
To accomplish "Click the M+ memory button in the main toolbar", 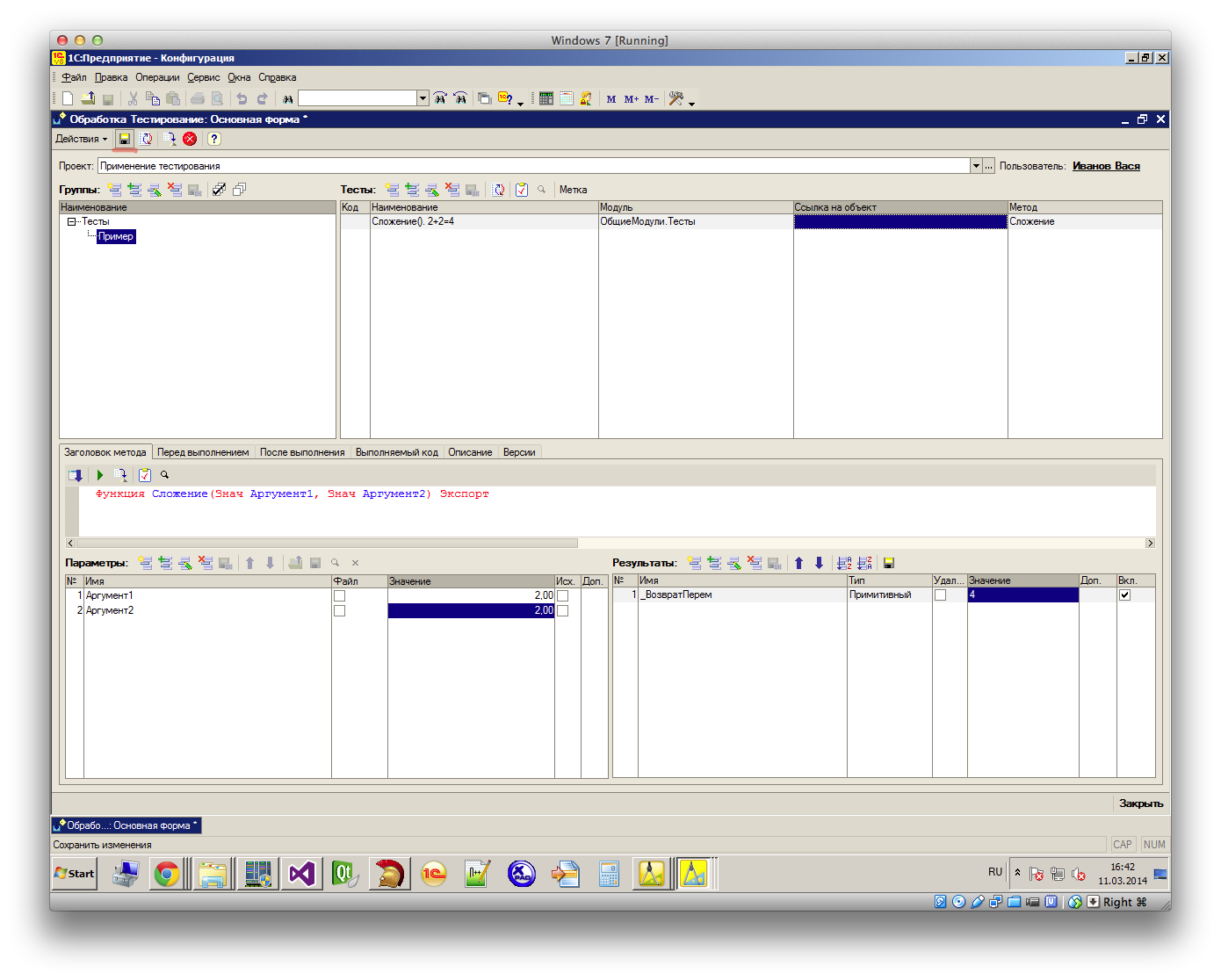I will (x=632, y=99).
